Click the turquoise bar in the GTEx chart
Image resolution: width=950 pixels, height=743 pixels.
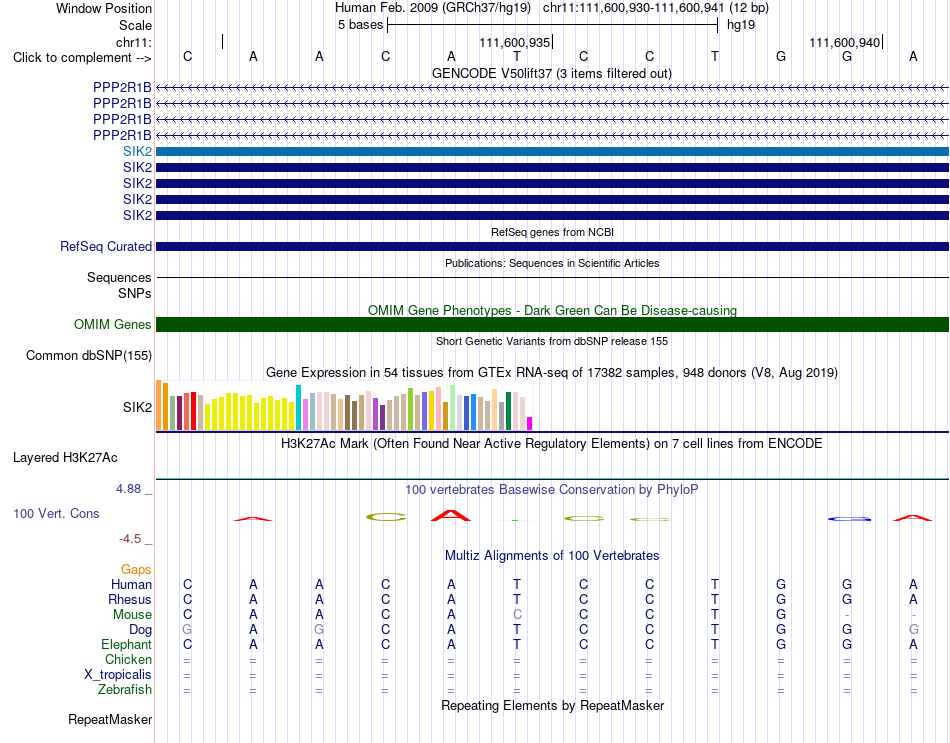pos(298,407)
